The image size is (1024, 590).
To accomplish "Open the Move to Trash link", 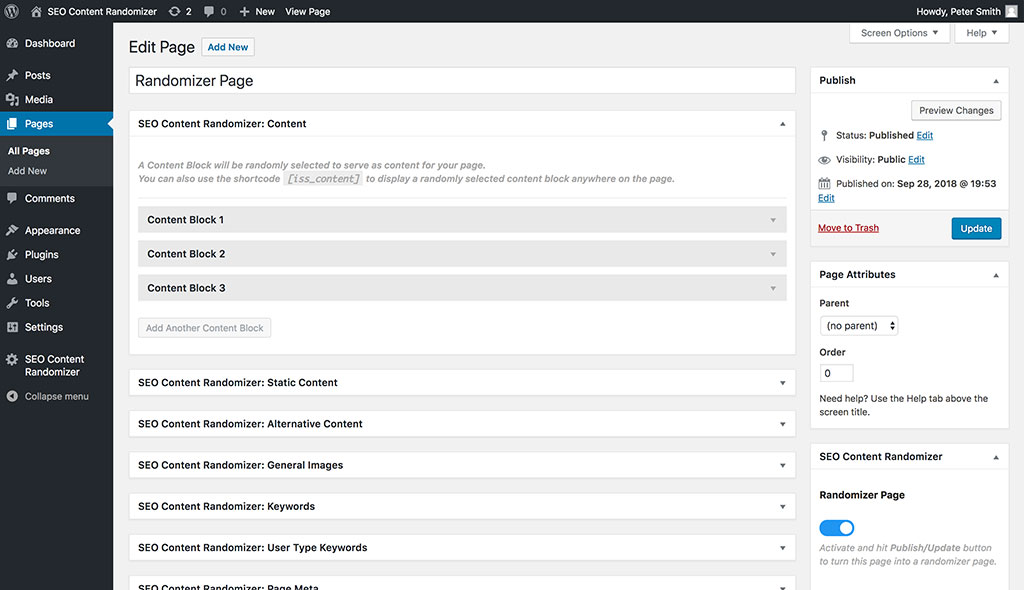I will (x=848, y=228).
